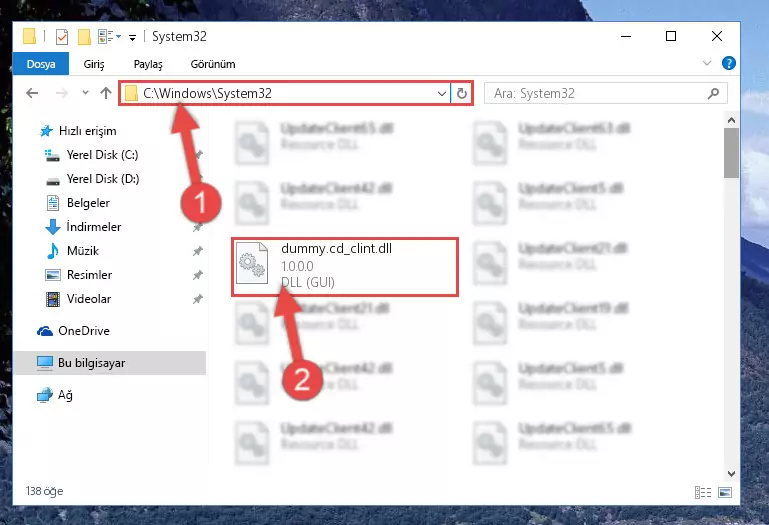Image resolution: width=769 pixels, height=525 pixels.
Task: Click the scroll up arrow
Action: tap(731, 120)
